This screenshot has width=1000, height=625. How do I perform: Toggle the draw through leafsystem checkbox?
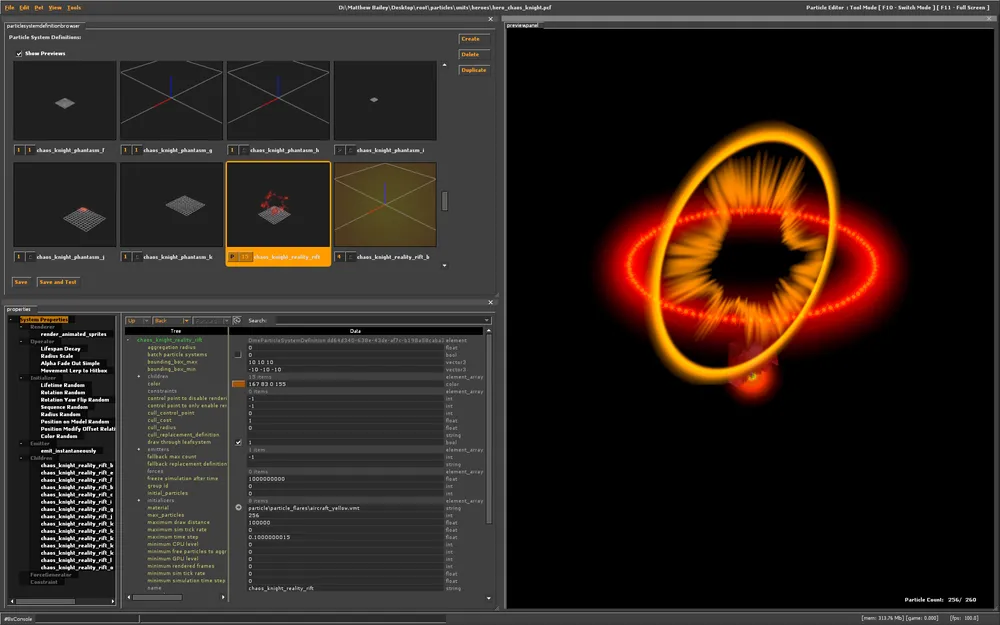pos(238,442)
